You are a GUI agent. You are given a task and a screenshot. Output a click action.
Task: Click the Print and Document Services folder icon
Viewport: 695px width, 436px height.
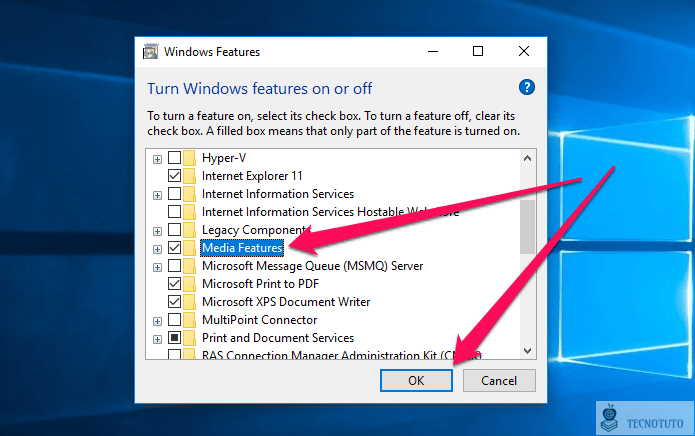tap(189, 338)
